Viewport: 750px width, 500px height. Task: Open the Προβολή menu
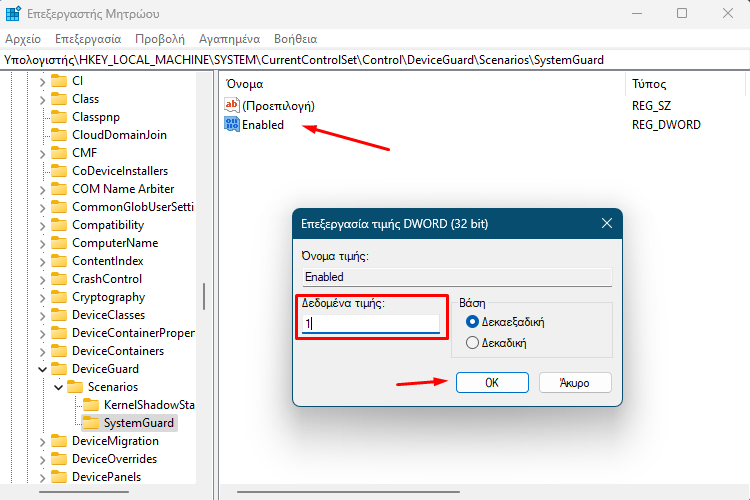point(160,39)
